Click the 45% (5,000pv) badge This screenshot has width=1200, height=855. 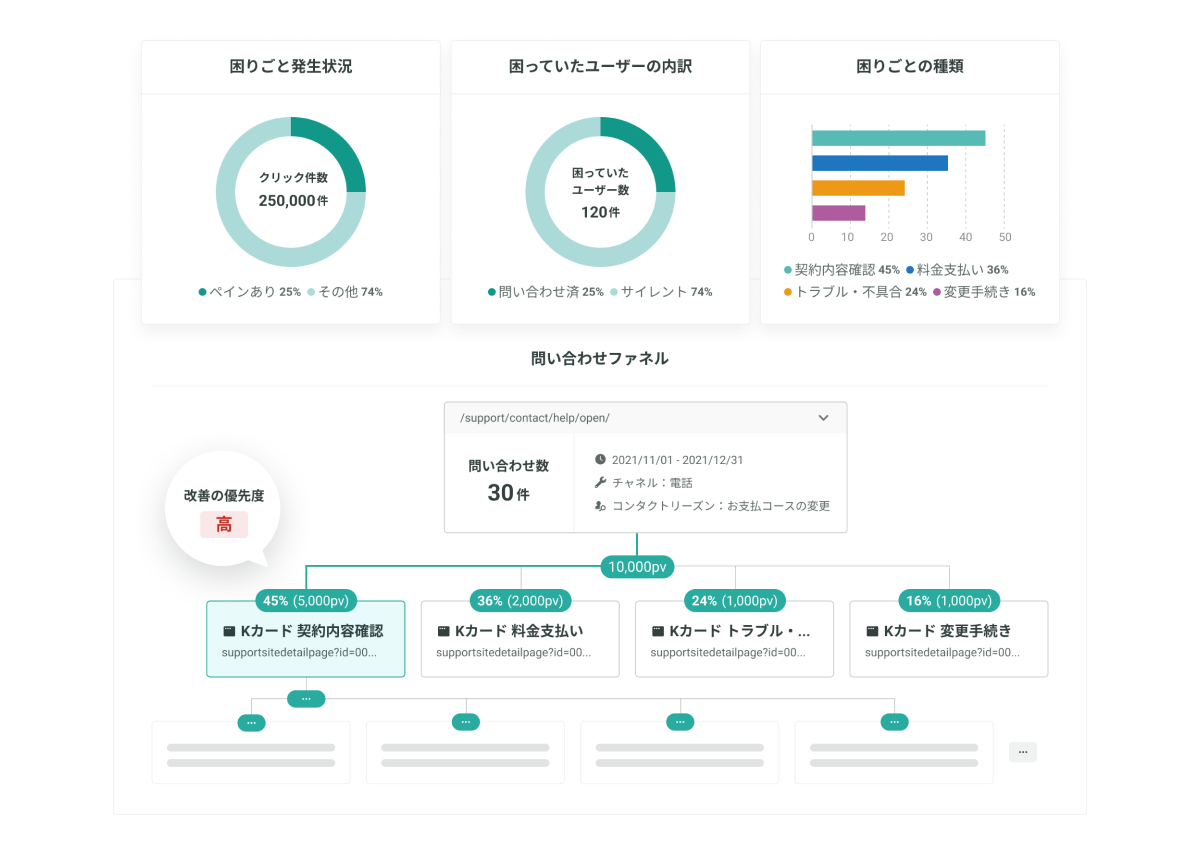click(306, 601)
